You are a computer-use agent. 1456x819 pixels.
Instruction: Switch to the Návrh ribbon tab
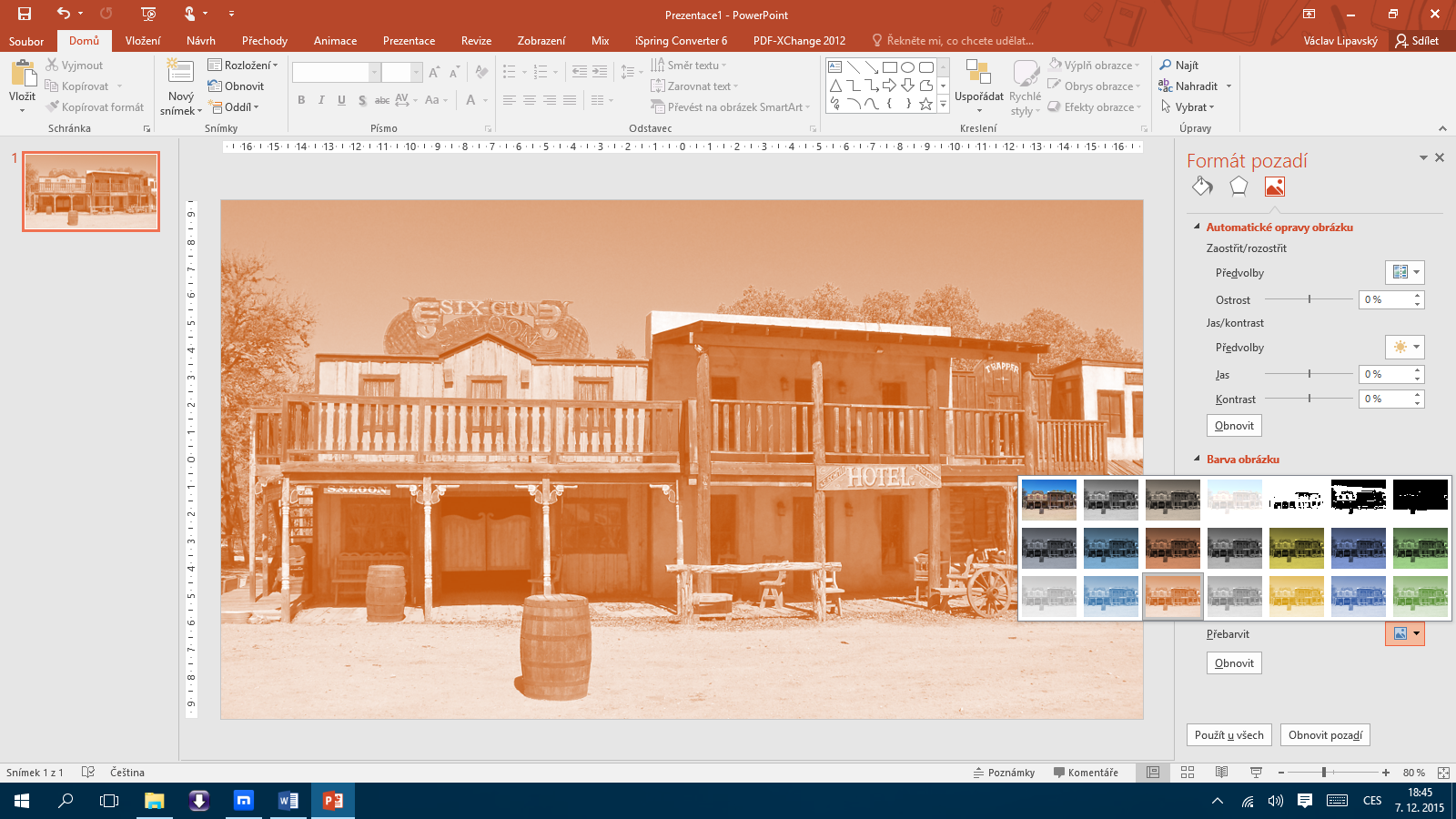[x=201, y=41]
